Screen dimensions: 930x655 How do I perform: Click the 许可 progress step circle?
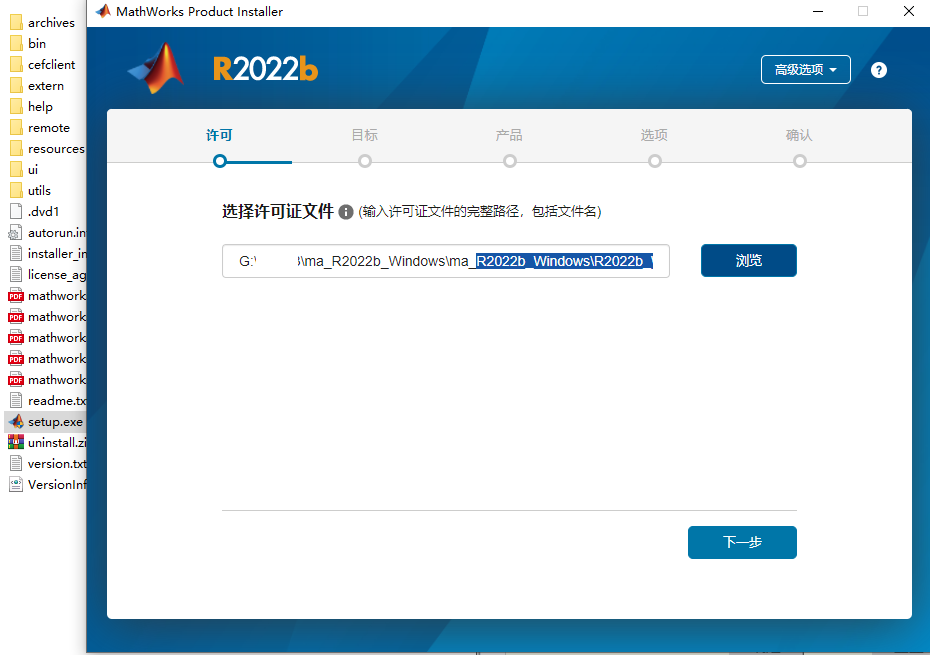click(220, 161)
